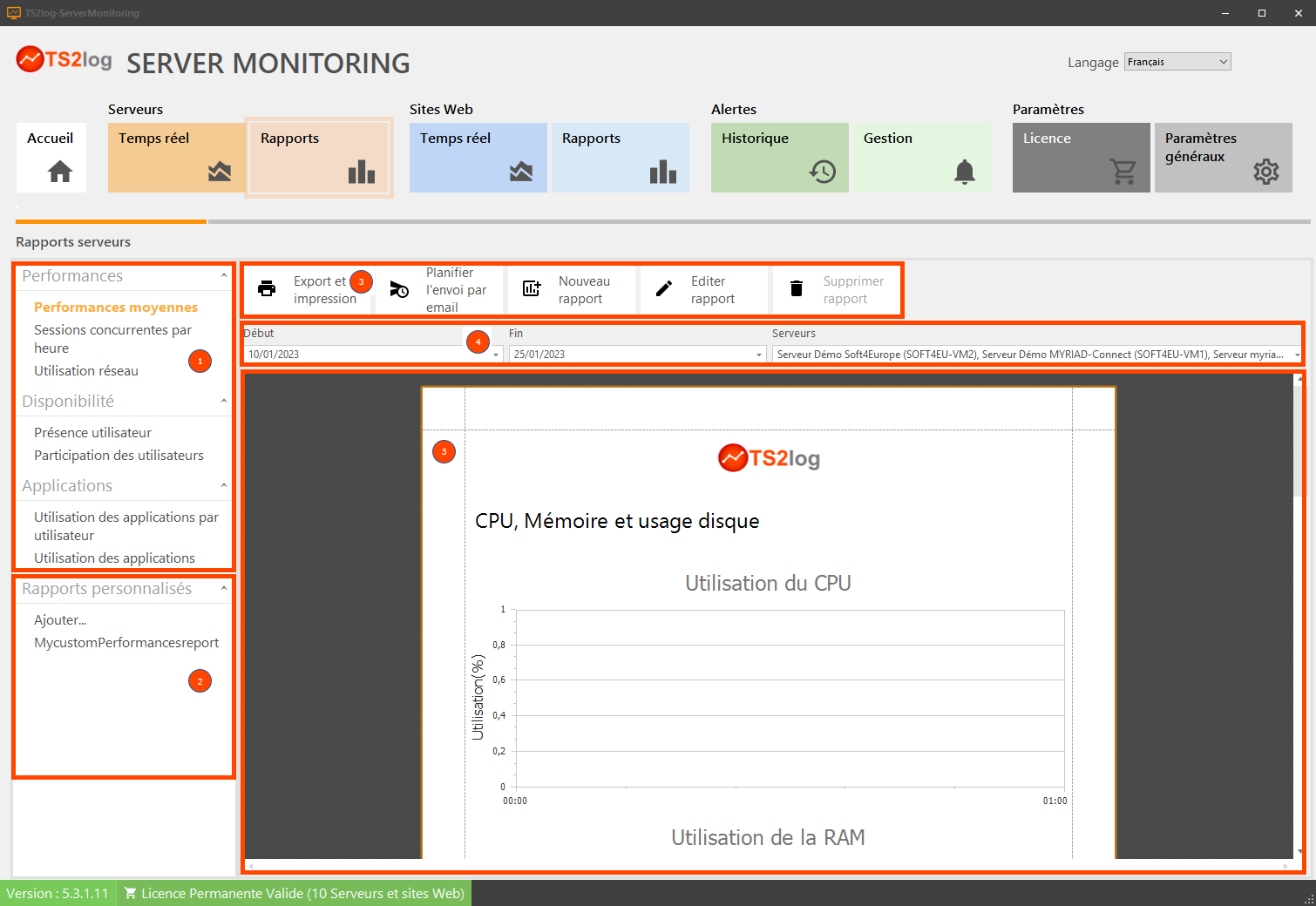Click the TS2log logo in header
The height and width of the screenshot is (906, 1316).
point(64,59)
